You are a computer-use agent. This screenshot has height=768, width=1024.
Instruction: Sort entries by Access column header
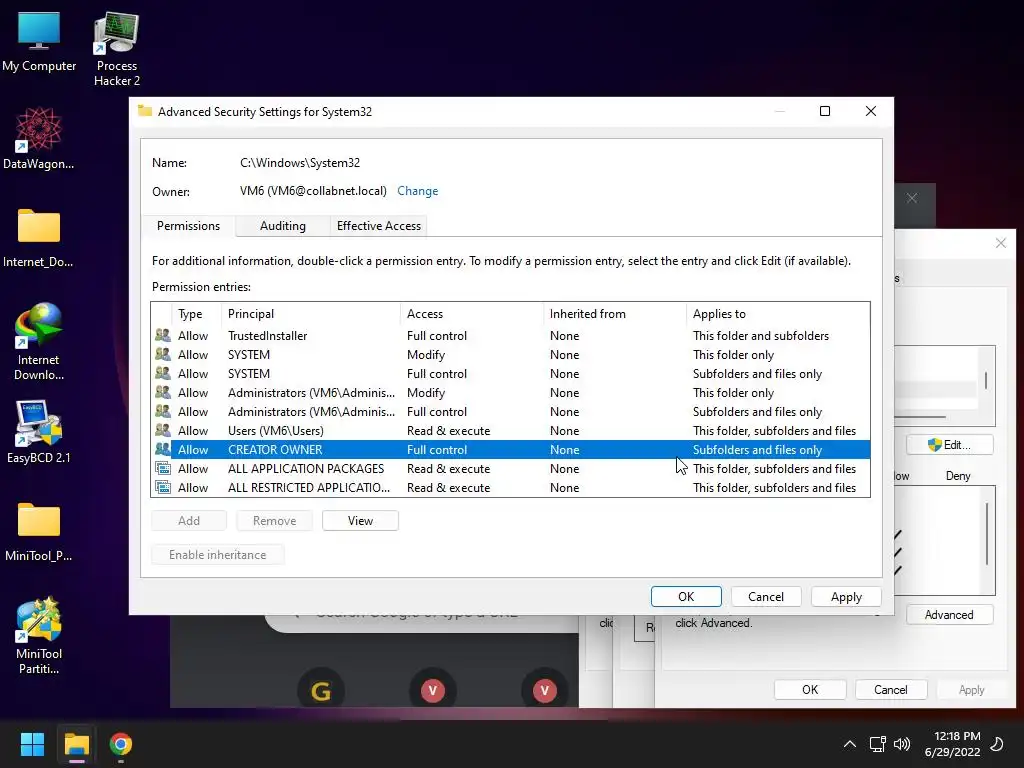pyautogui.click(x=472, y=314)
